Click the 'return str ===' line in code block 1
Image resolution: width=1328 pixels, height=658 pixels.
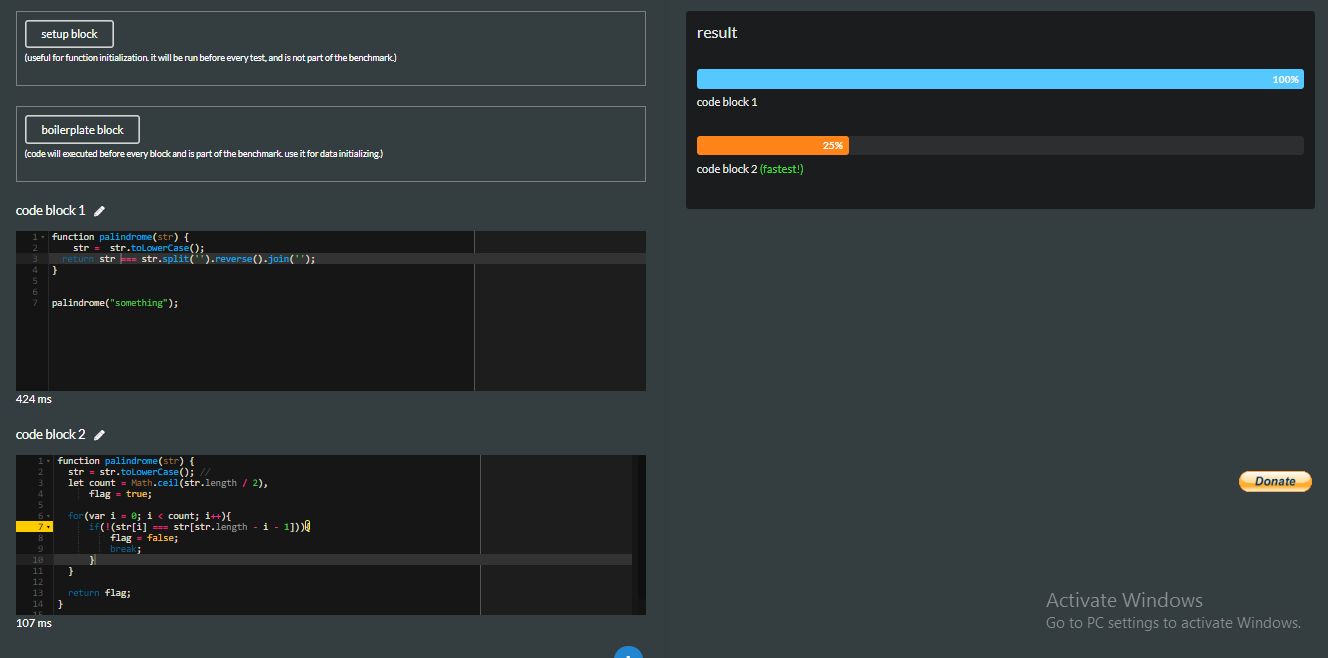(x=189, y=259)
